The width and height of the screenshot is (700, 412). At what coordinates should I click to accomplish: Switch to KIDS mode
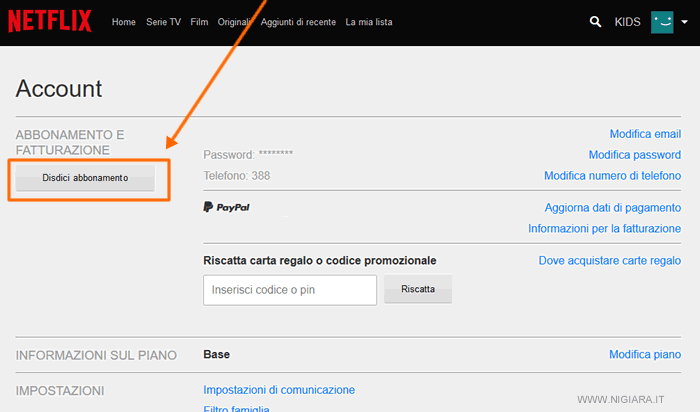pyautogui.click(x=628, y=21)
